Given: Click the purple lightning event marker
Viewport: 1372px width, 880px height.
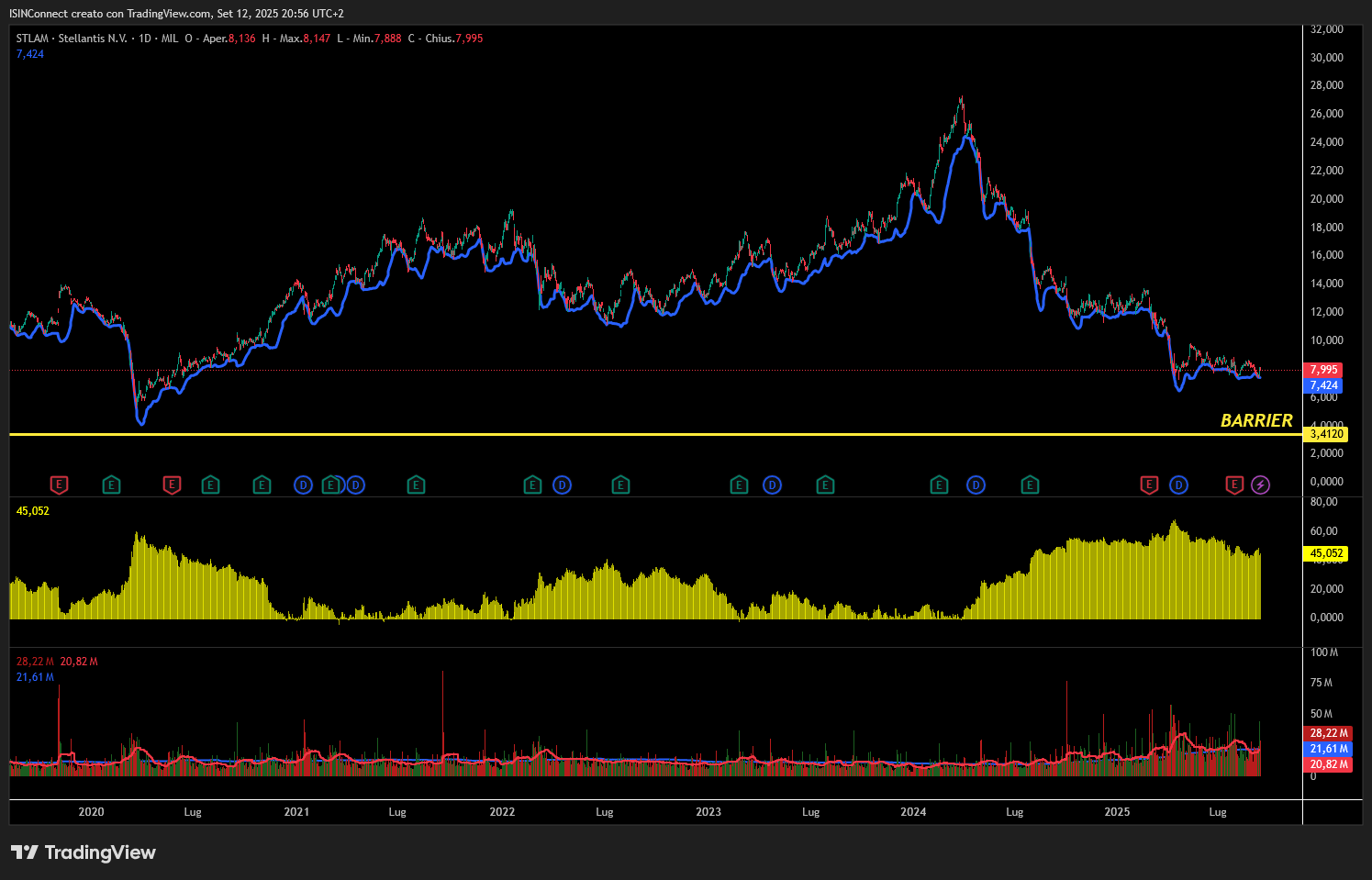Looking at the screenshot, I should click(x=1260, y=485).
